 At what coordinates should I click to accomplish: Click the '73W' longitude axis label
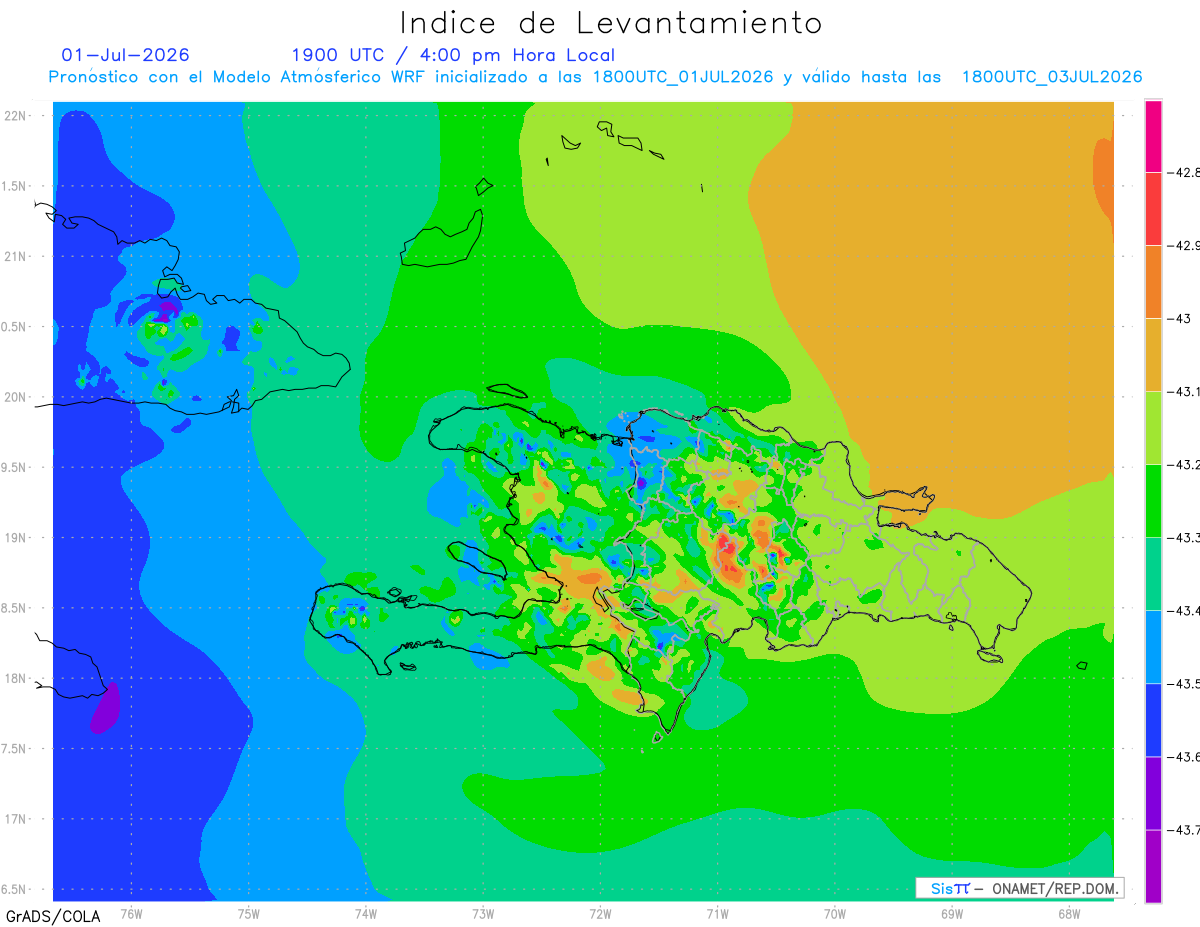point(483,913)
